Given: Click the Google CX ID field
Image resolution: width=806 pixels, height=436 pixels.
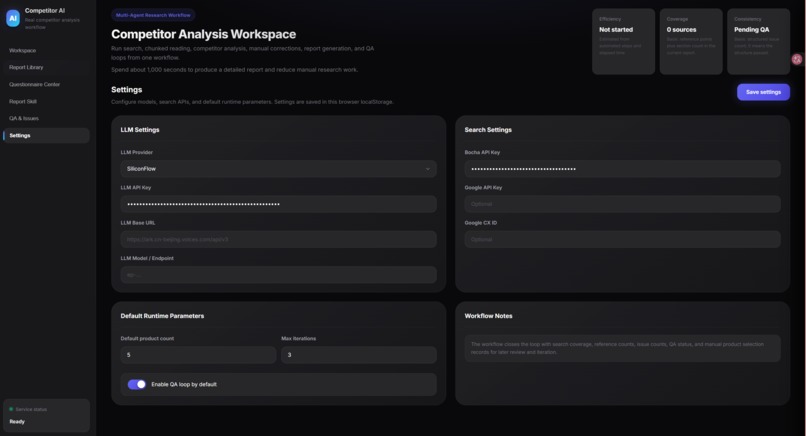Looking at the screenshot, I should tap(622, 239).
